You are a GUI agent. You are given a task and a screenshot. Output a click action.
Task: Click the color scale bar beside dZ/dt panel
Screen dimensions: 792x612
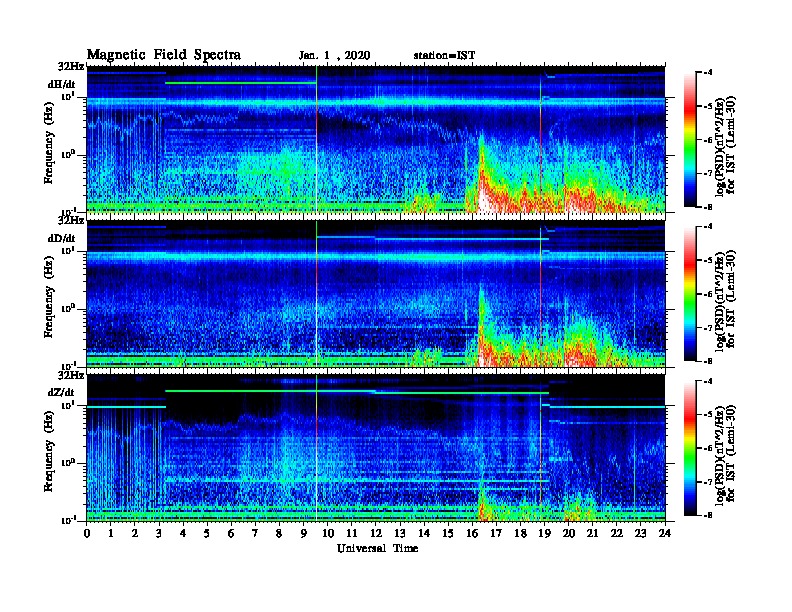pos(690,448)
